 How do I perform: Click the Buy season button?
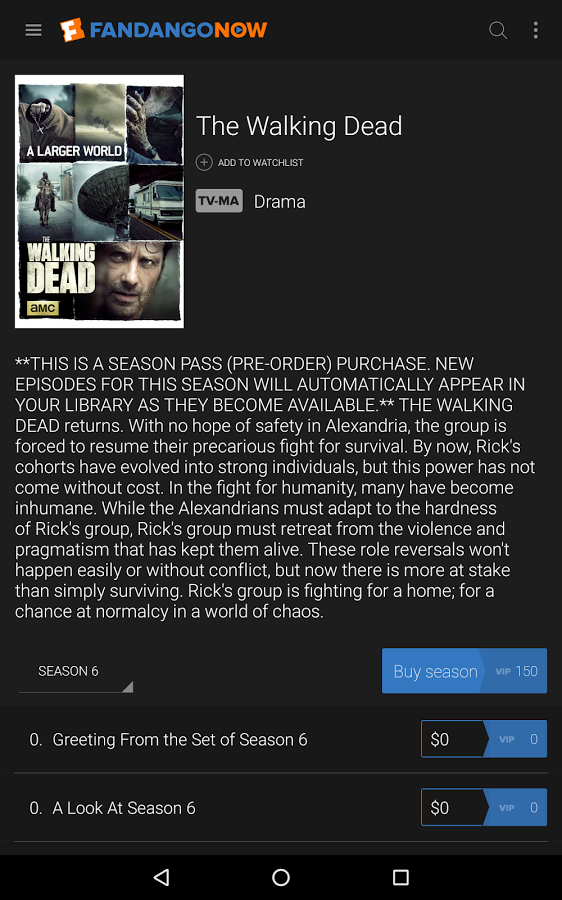click(x=435, y=671)
